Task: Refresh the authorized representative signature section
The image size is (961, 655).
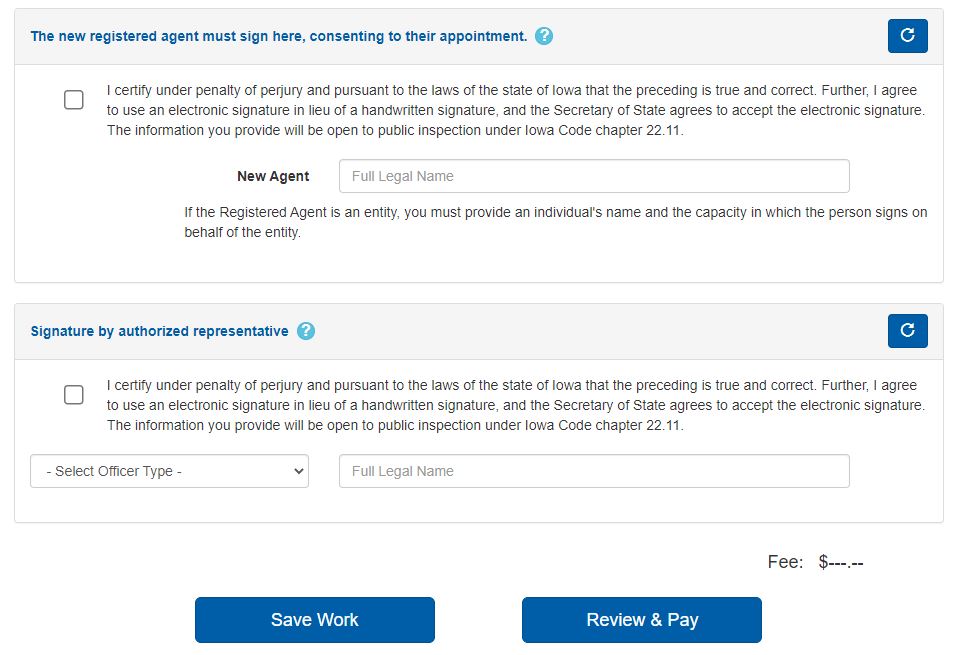Action: (x=907, y=331)
